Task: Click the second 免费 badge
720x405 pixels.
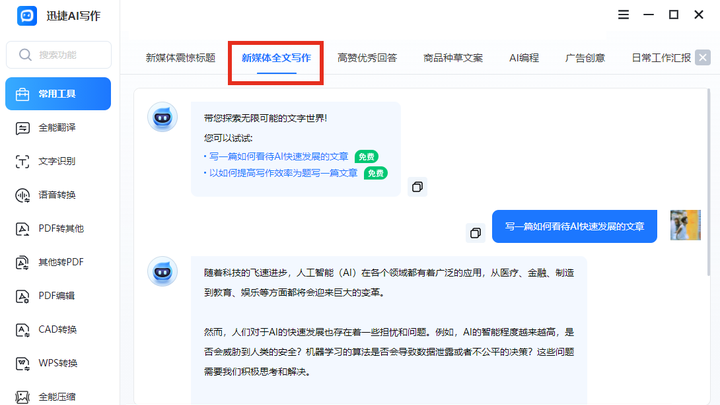Action: click(376, 174)
